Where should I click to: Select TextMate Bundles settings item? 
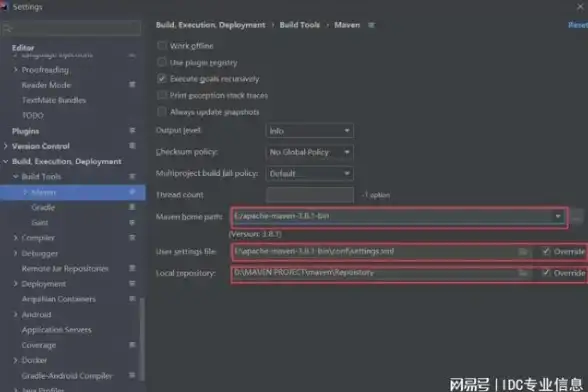(x=54, y=100)
